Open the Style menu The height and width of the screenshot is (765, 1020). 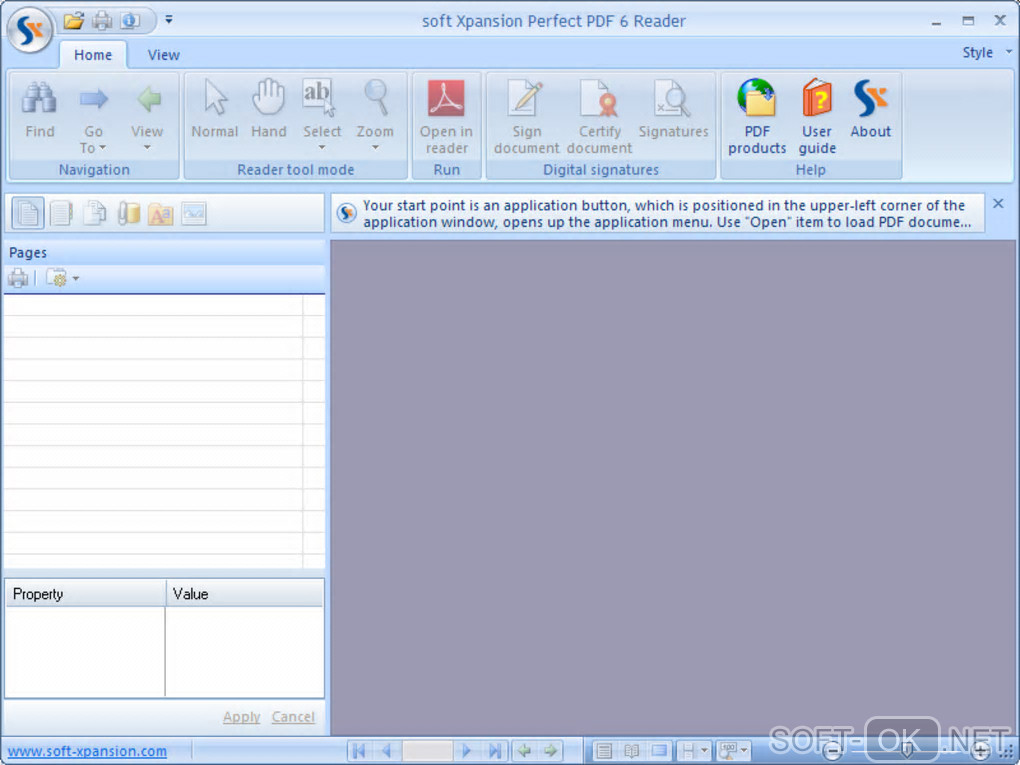987,52
